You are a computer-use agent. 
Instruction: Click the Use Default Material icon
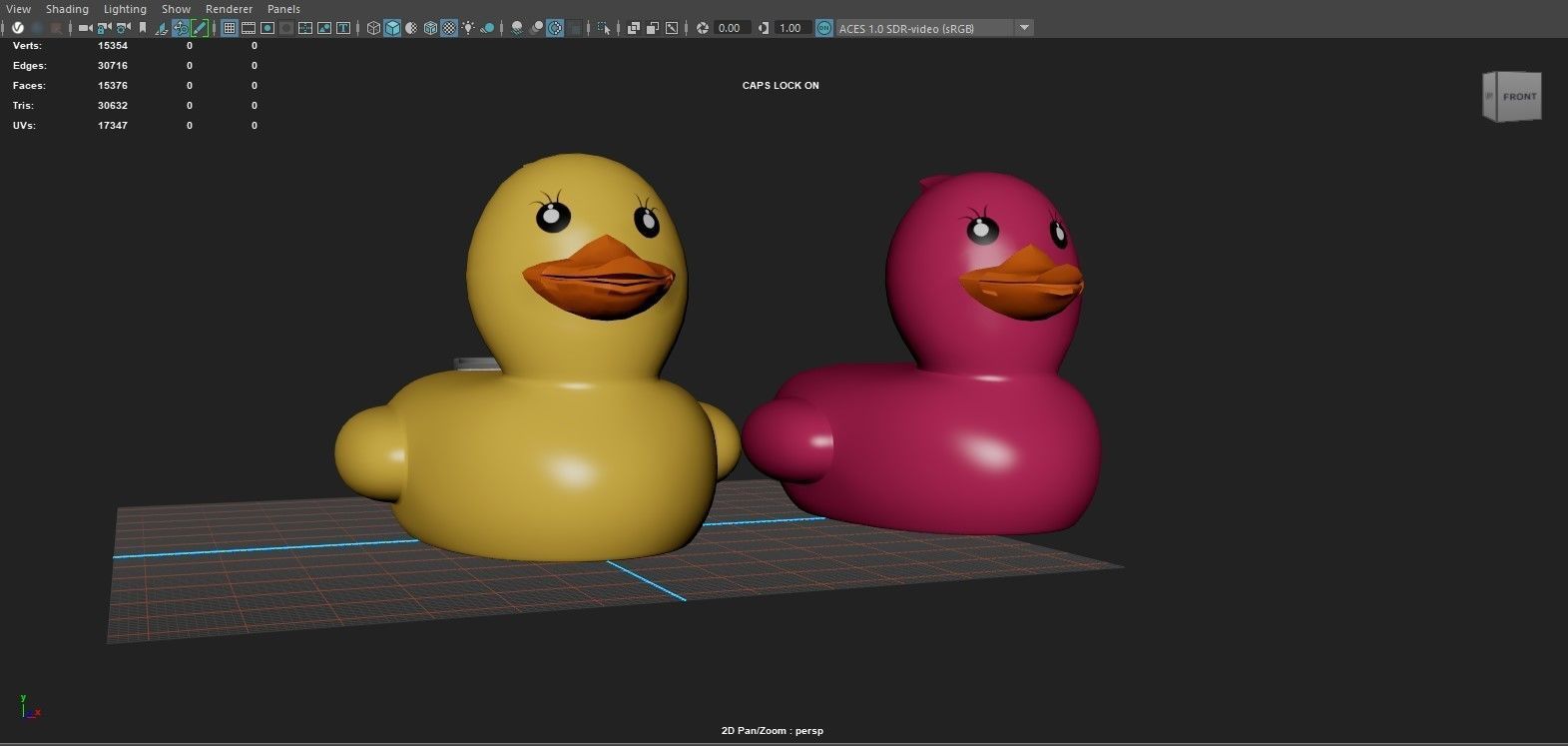(x=411, y=28)
